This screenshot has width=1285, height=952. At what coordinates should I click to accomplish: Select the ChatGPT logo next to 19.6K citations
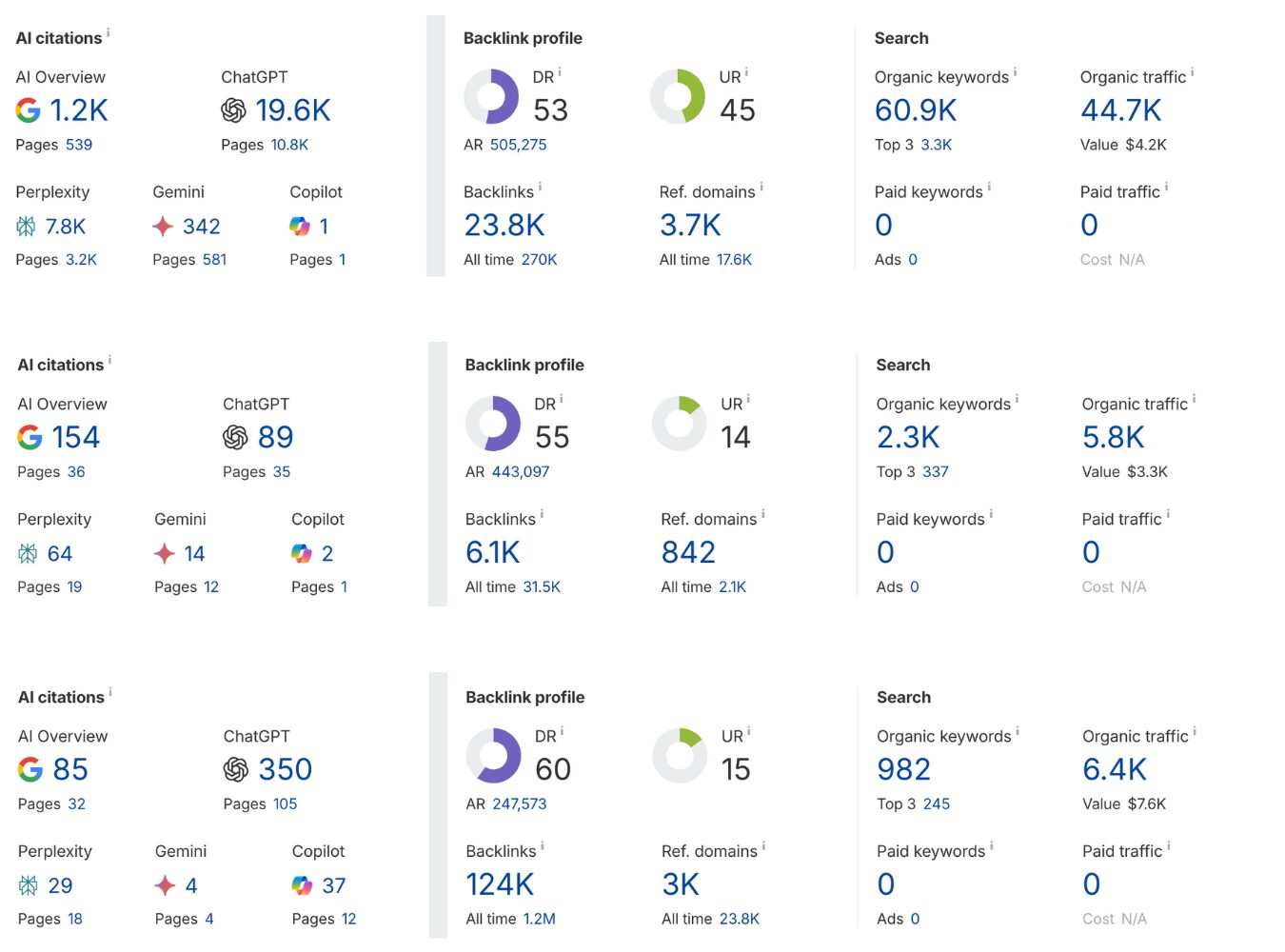click(x=235, y=110)
